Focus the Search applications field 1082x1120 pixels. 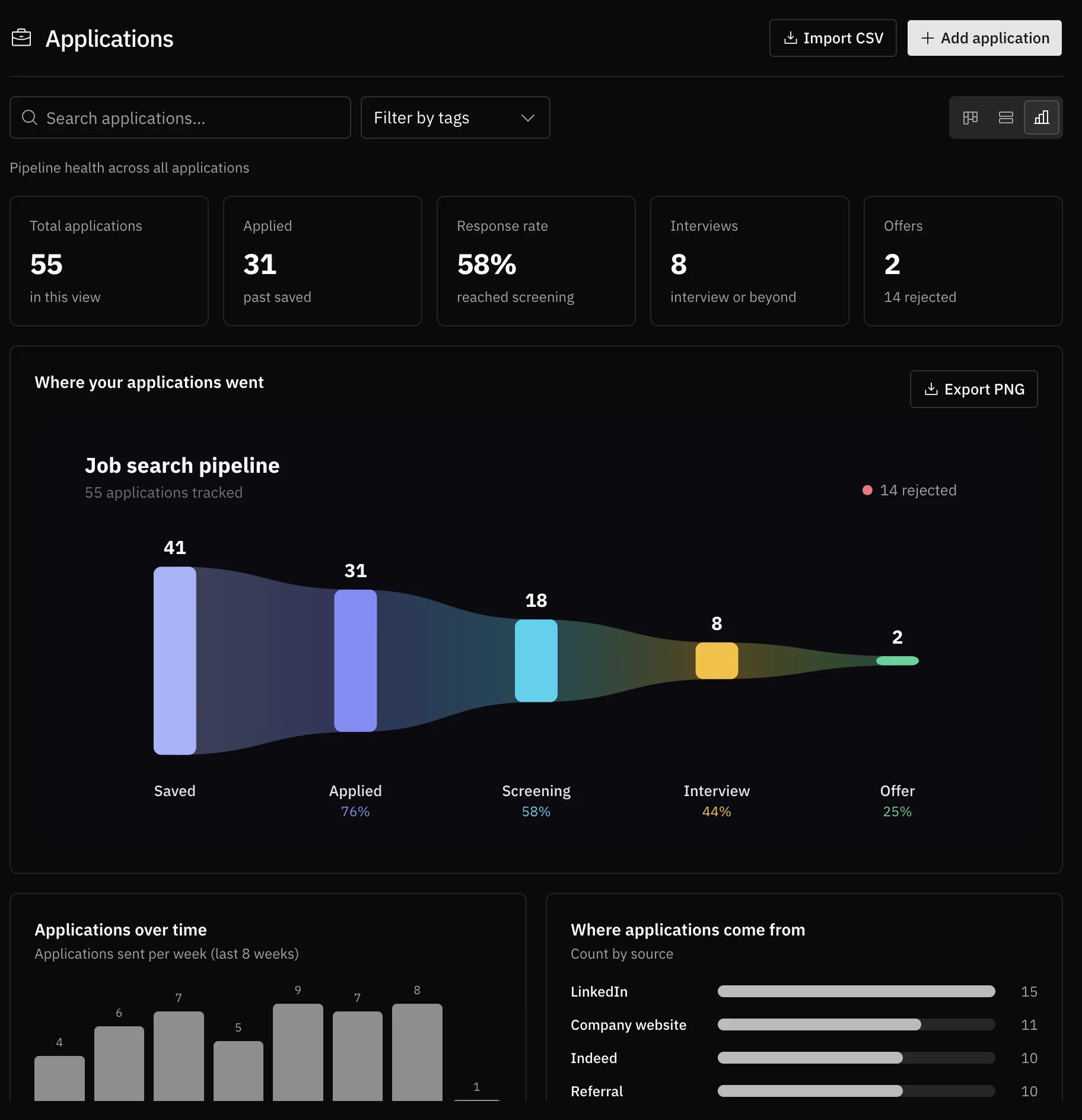pyautogui.click(x=180, y=117)
